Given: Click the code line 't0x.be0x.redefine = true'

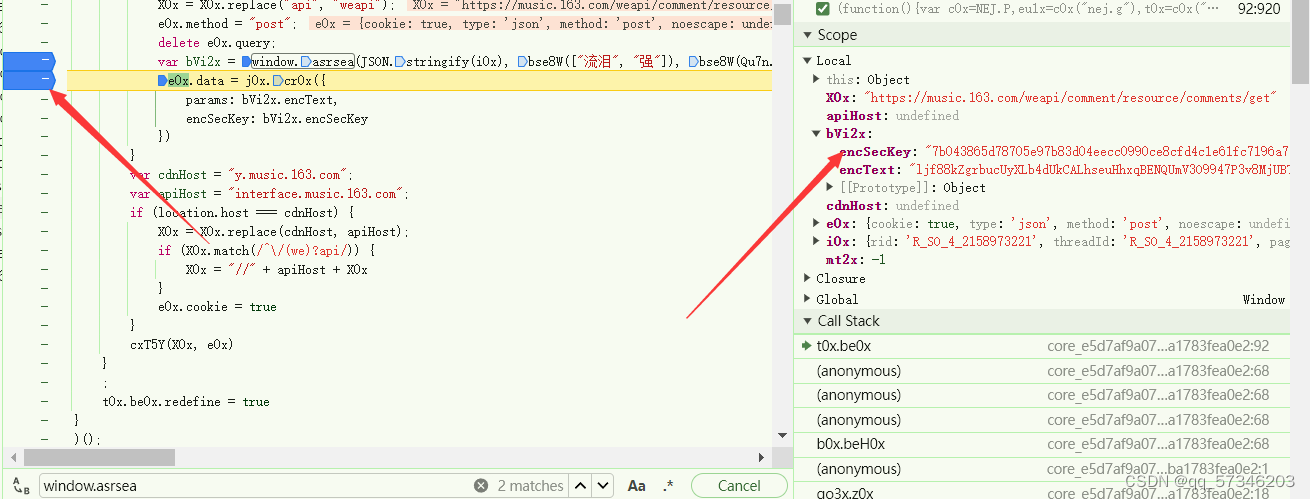Looking at the screenshot, I should (x=186, y=401).
